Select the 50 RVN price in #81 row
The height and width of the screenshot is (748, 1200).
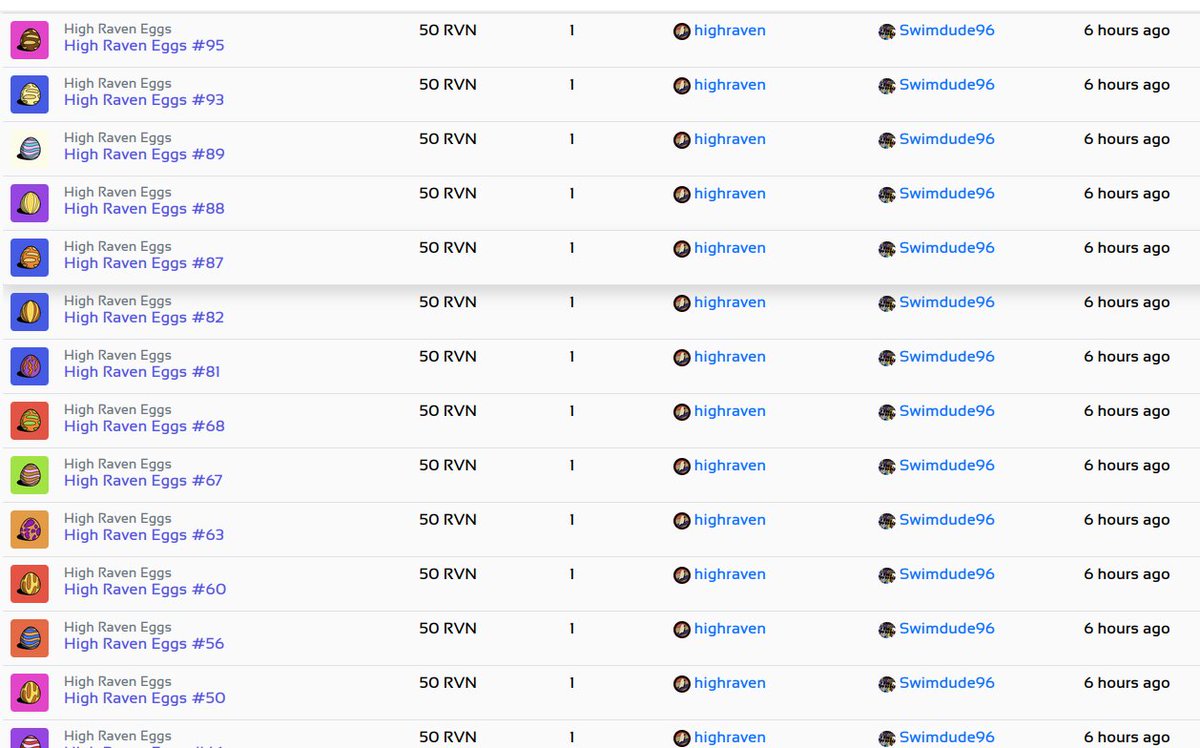(x=448, y=356)
